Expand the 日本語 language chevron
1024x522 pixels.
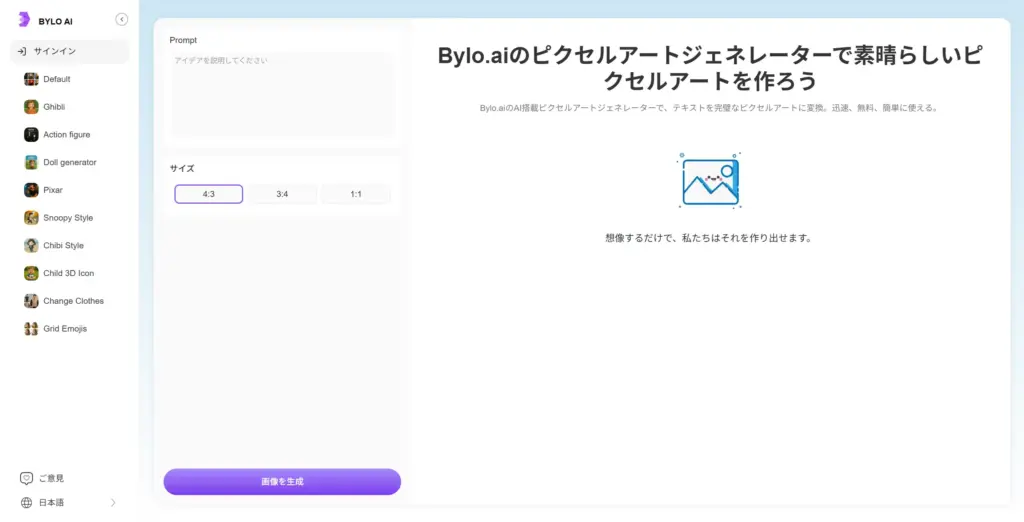(113, 502)
